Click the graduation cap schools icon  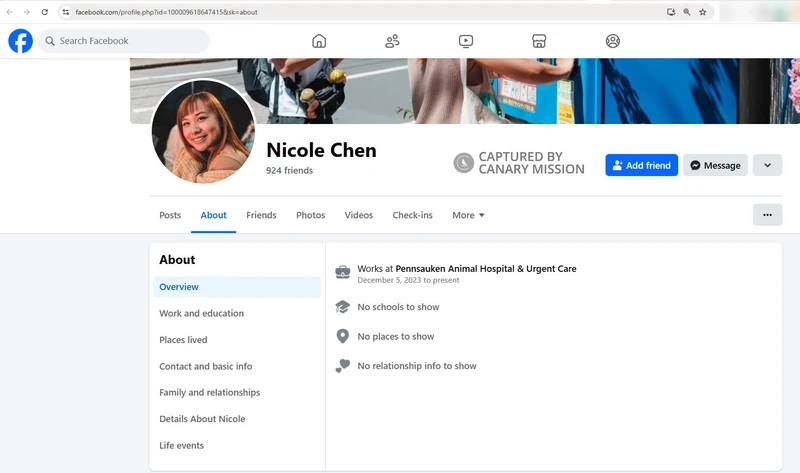(343, 307)
